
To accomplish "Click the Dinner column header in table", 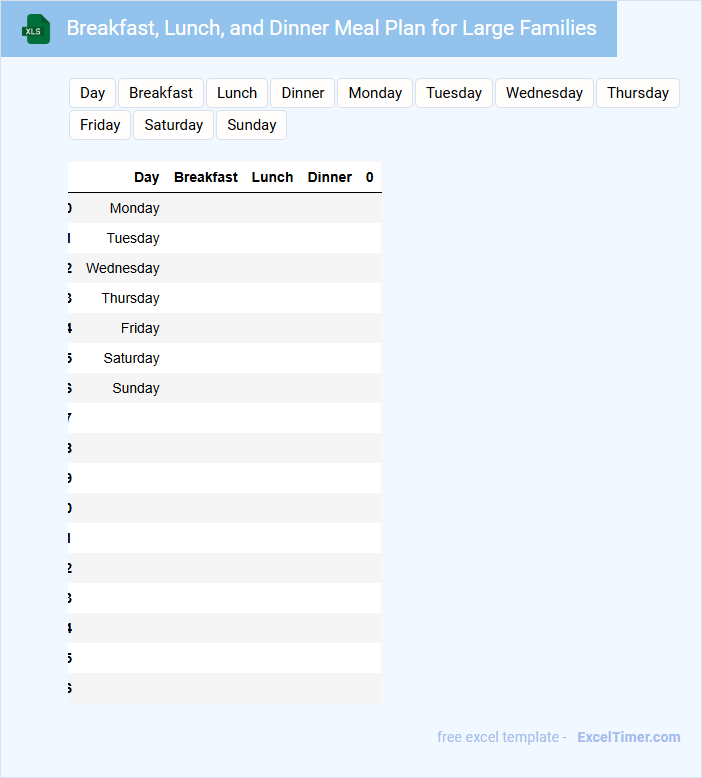I will (x=329, y=177).
